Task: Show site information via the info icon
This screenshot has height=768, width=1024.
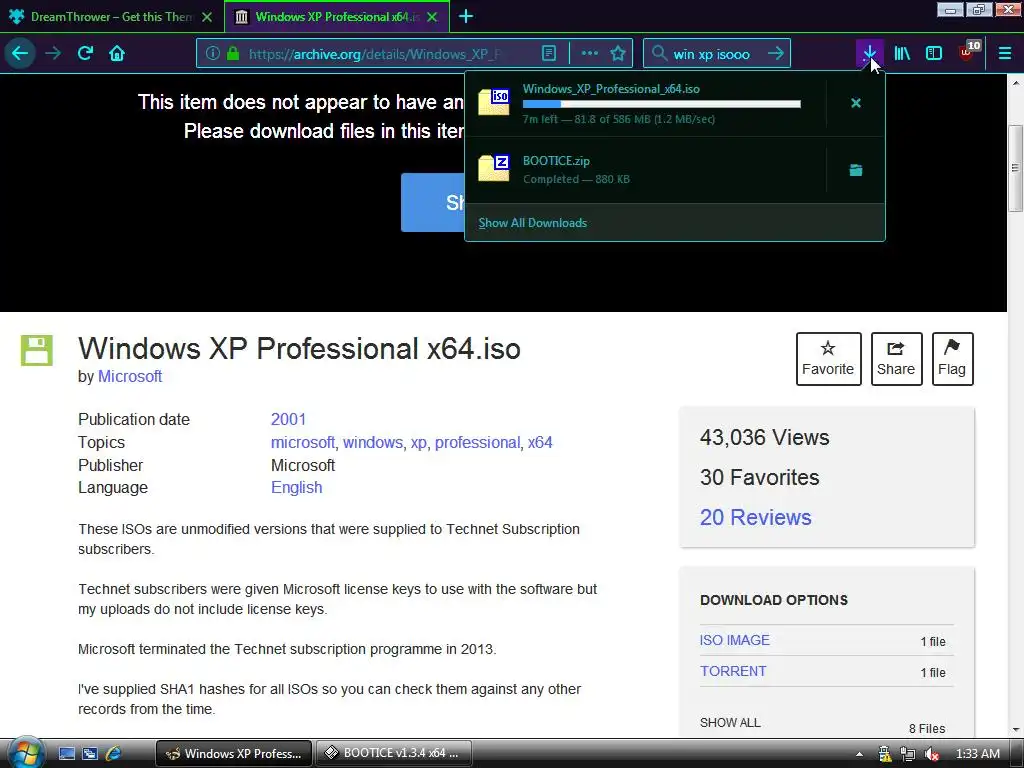Action: (x=212, y=53)
